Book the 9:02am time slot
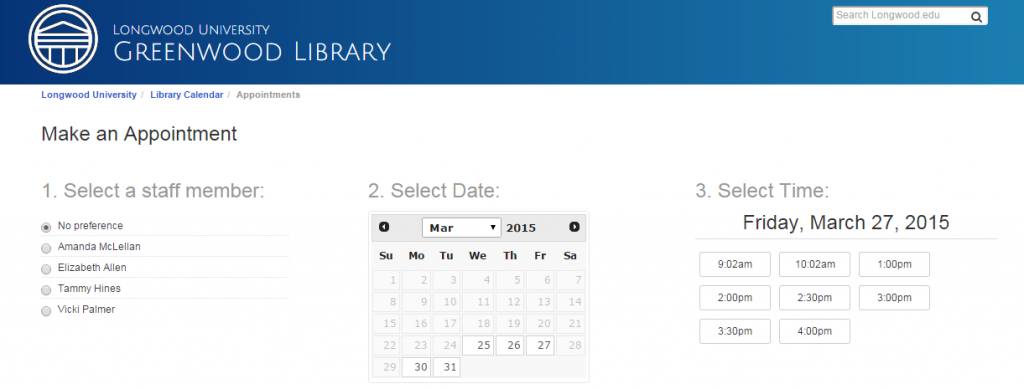The width and height of the screenshot is (1024, 389). 735,264
